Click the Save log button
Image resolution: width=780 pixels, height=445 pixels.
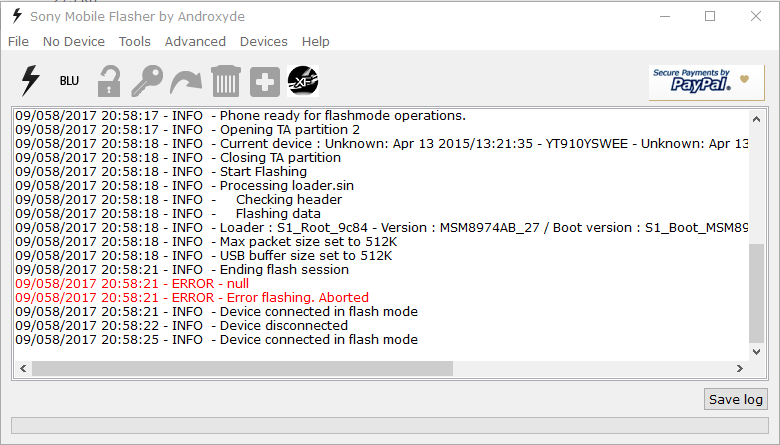[x=736, y=399]
